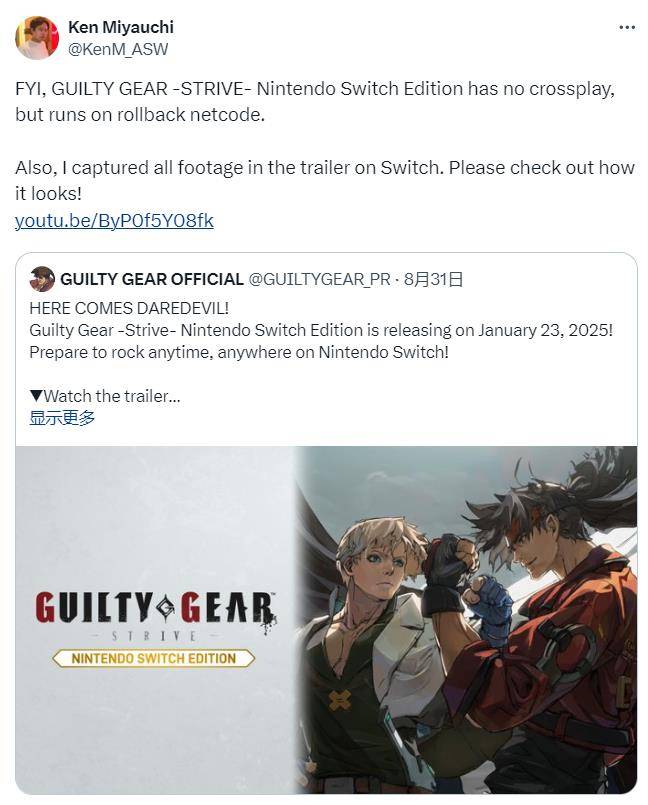Open the @GUILTYGEAR_PR handle
648x805 pixels.
pos(319,279)
